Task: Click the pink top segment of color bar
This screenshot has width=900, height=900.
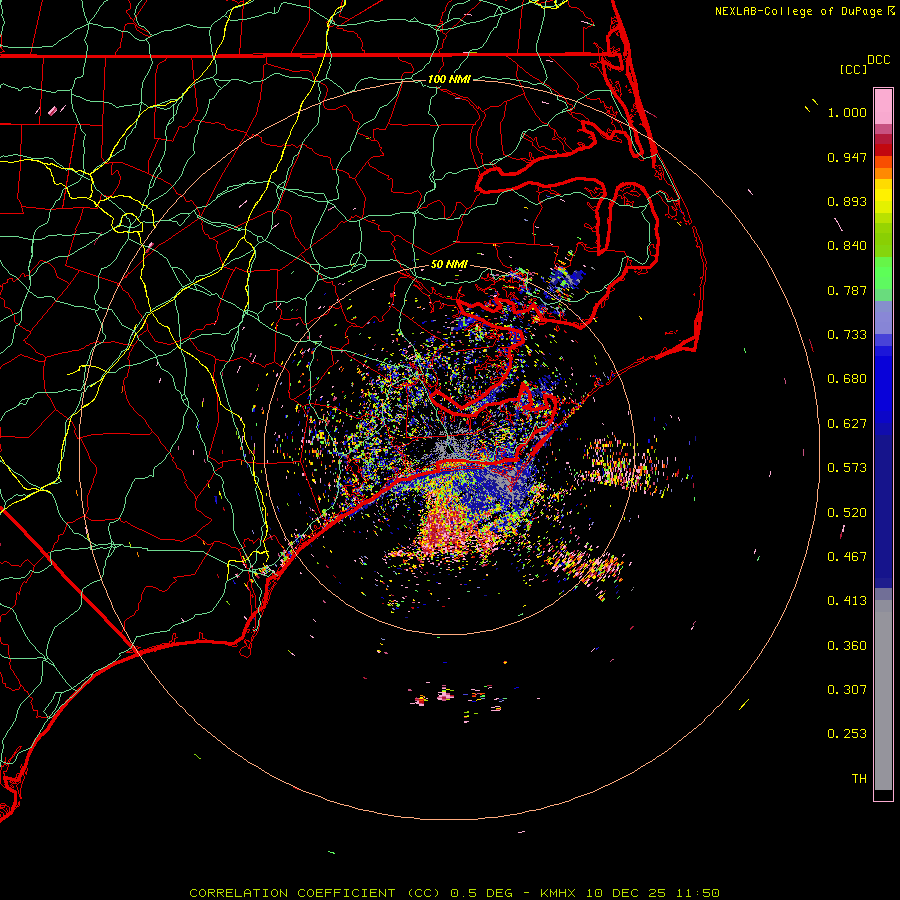Action: 883,107
